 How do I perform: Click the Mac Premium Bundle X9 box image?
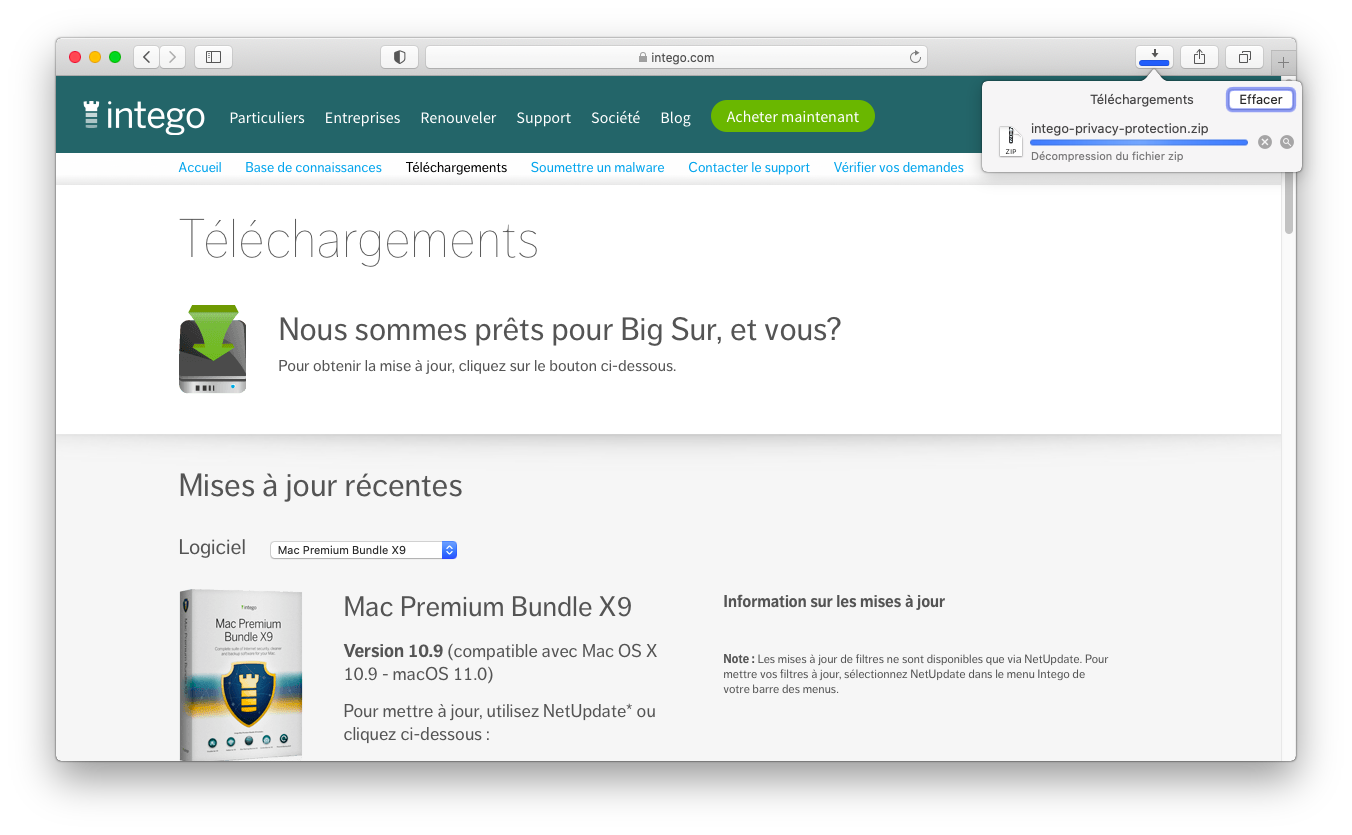pyautogui.click(x=241, y=675)
